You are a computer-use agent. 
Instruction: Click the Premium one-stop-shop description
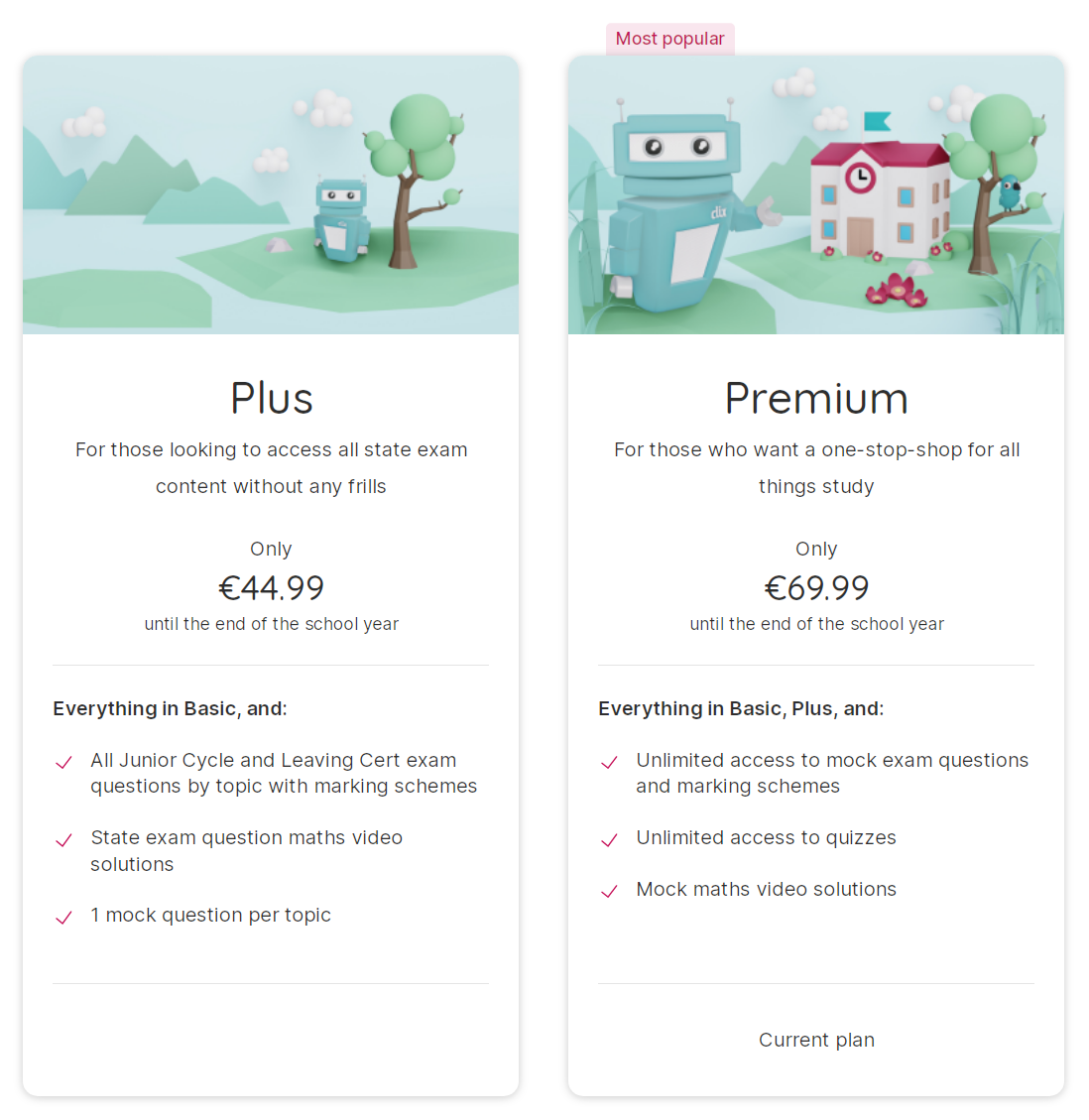(816, 467)
